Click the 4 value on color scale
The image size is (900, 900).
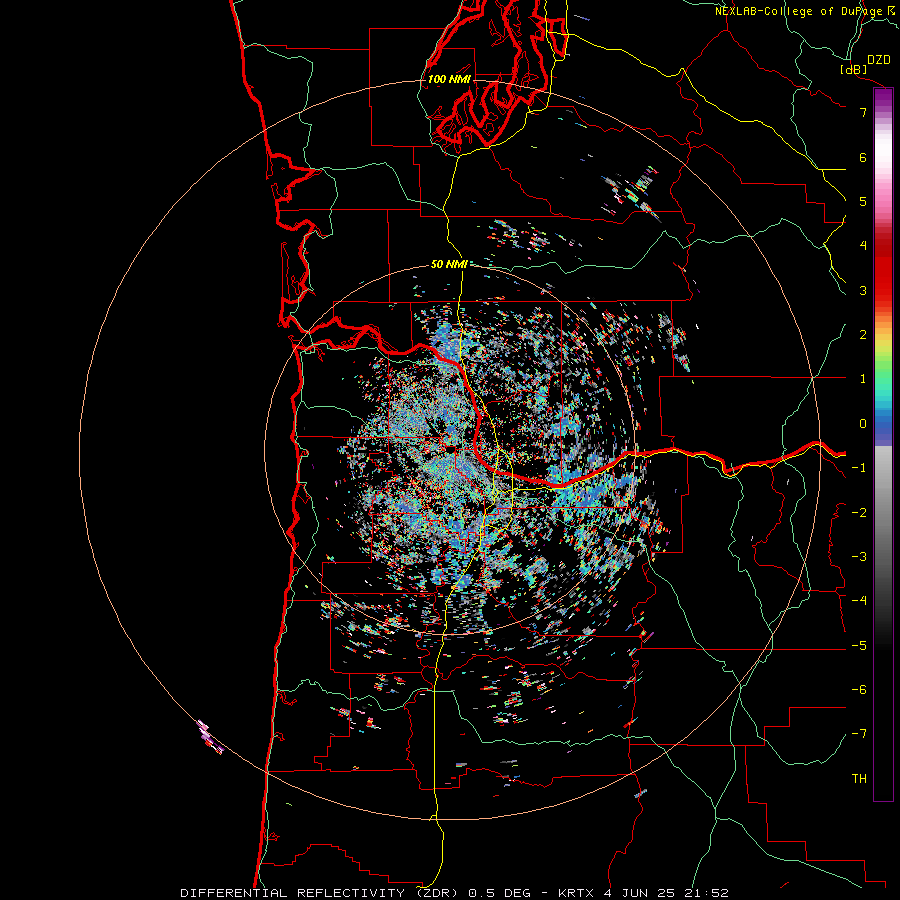[863, 246]
